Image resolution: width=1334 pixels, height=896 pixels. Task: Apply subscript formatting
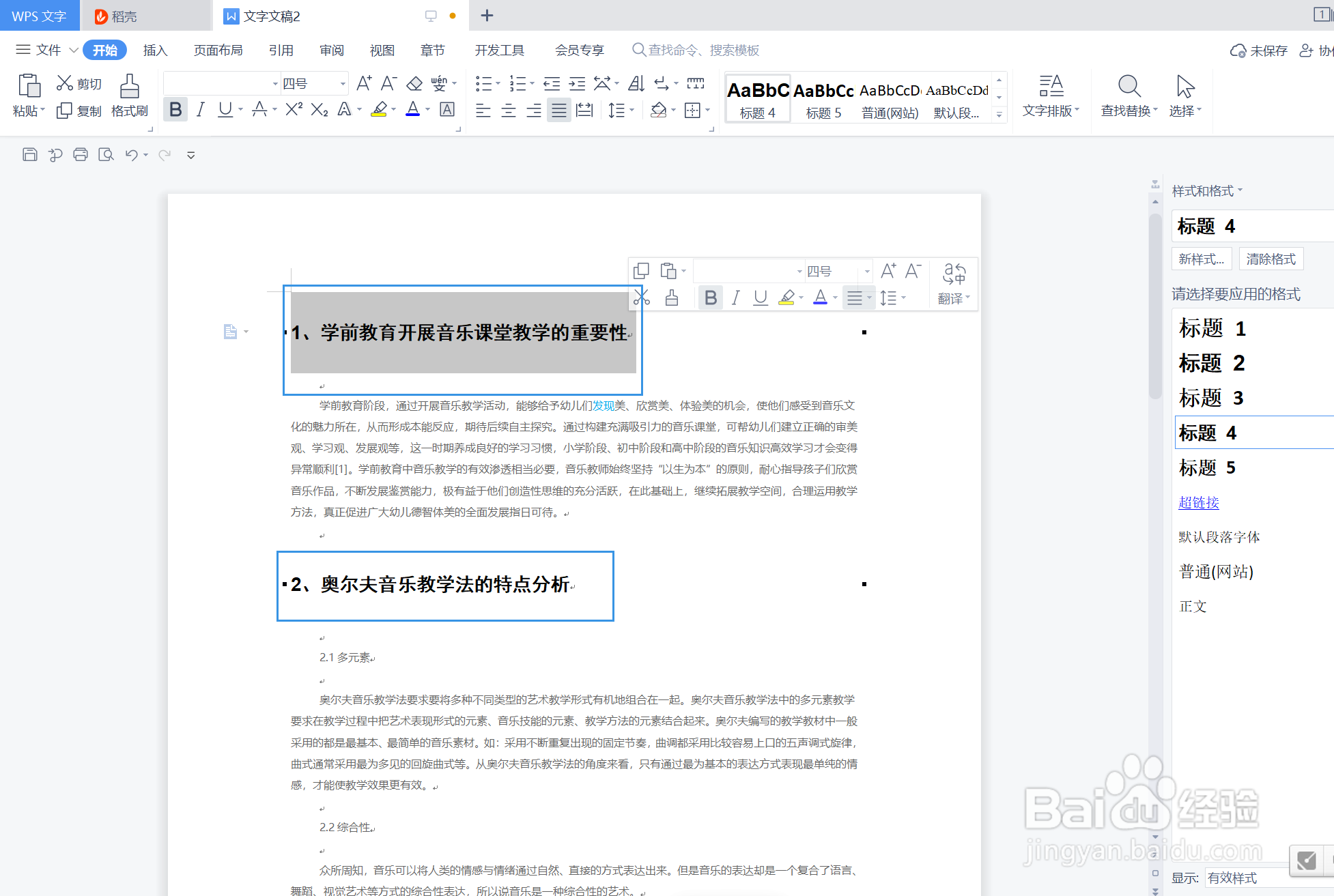320,109
